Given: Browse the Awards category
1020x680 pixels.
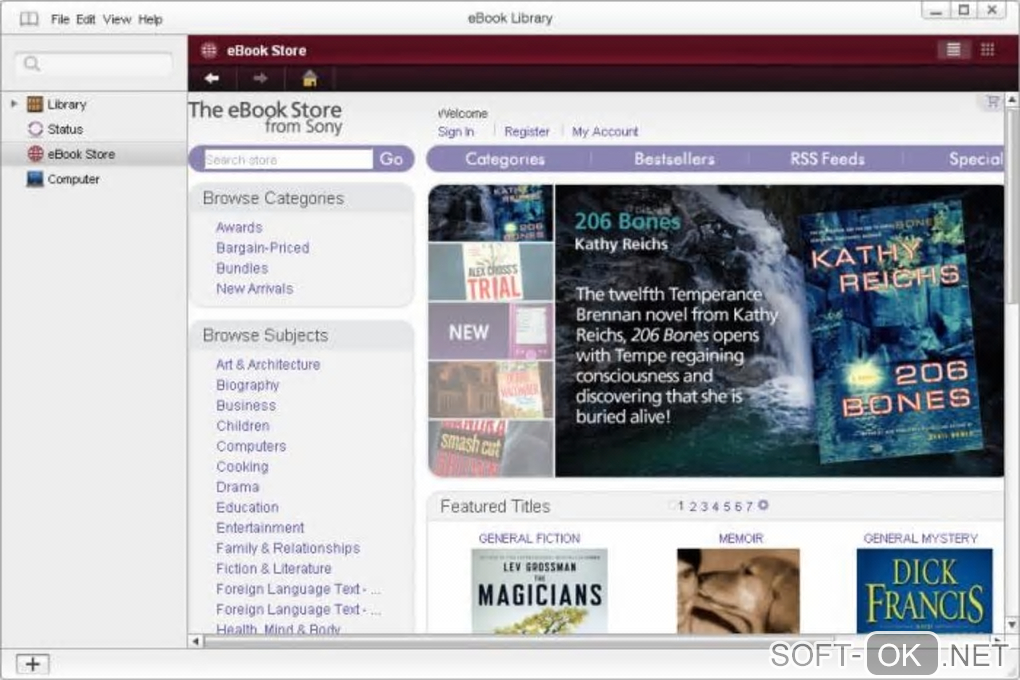Looking at the screenshot, I should [x=239, y=227].
